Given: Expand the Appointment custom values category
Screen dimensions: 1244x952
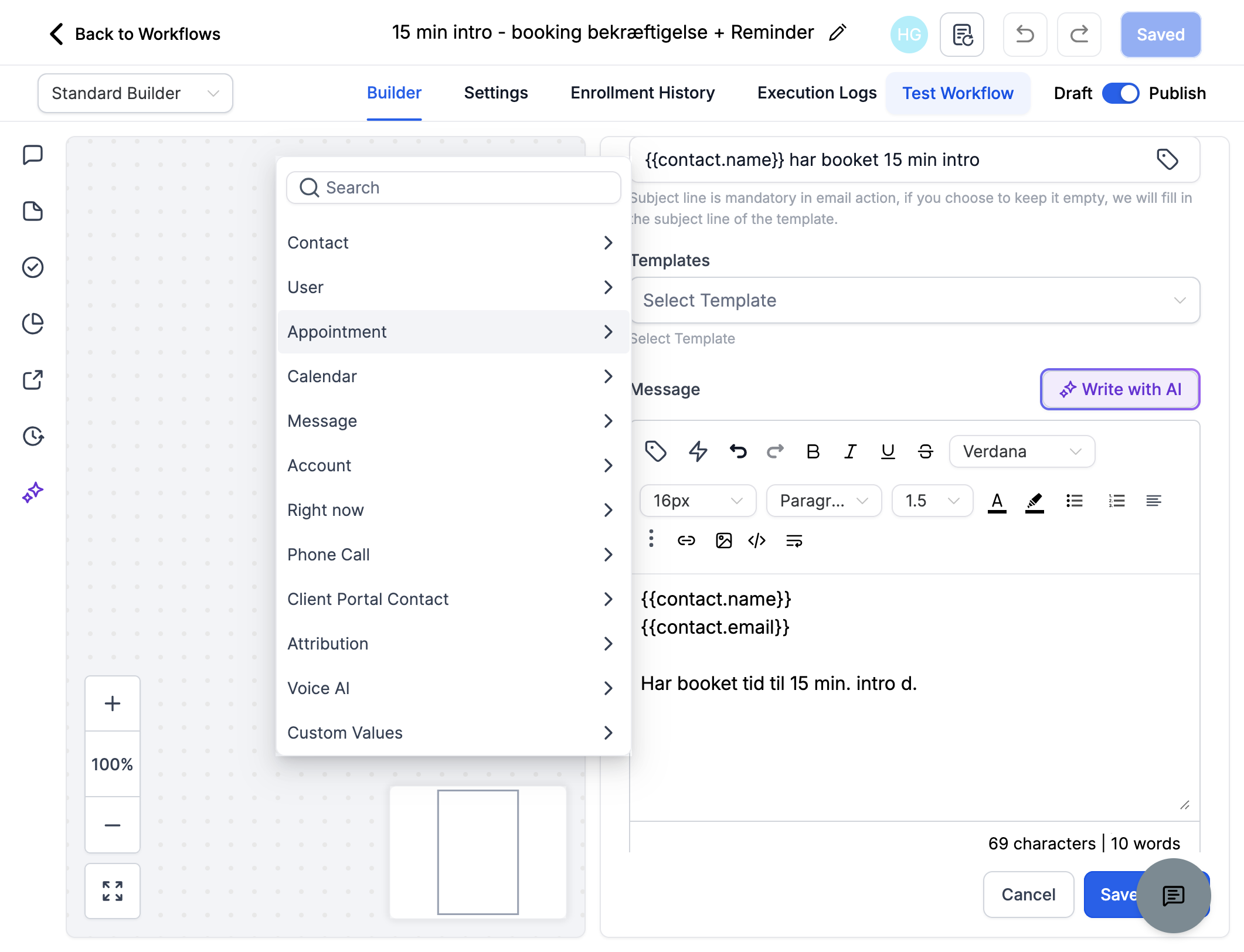Looking at the screenshot, I should [453, 332].
